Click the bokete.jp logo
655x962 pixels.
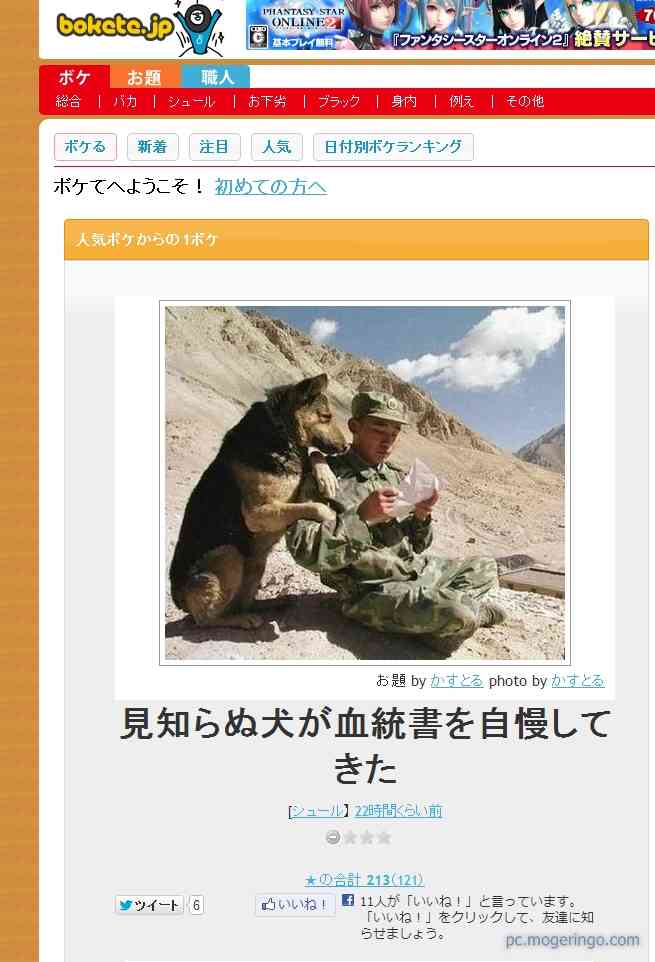[x=141, y=28]
